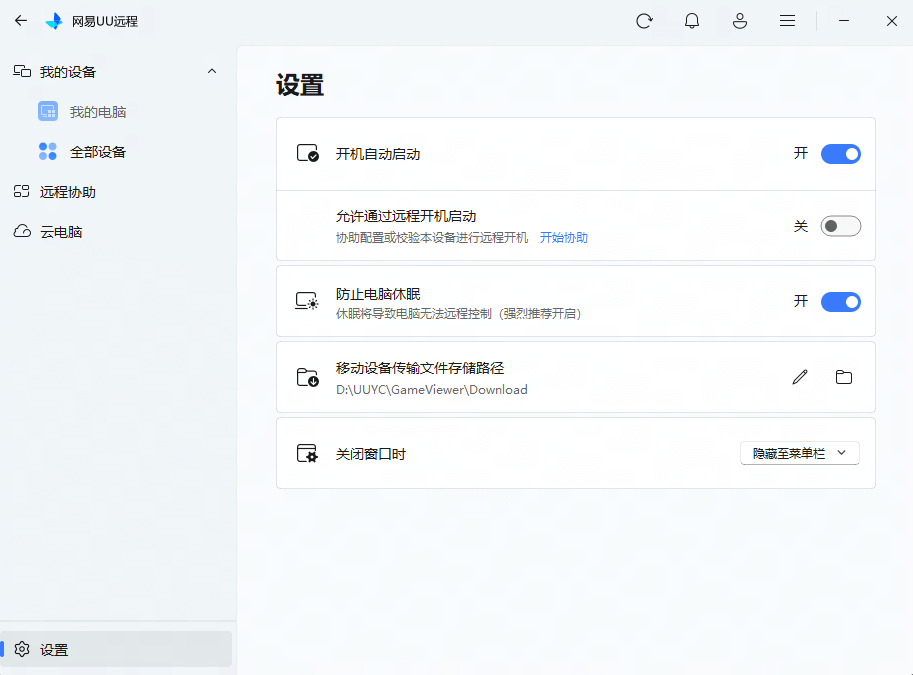Disable the 开机自动启动 toggle
The width and height of the screenshot is (913, 675).
[x=840, y=154]
